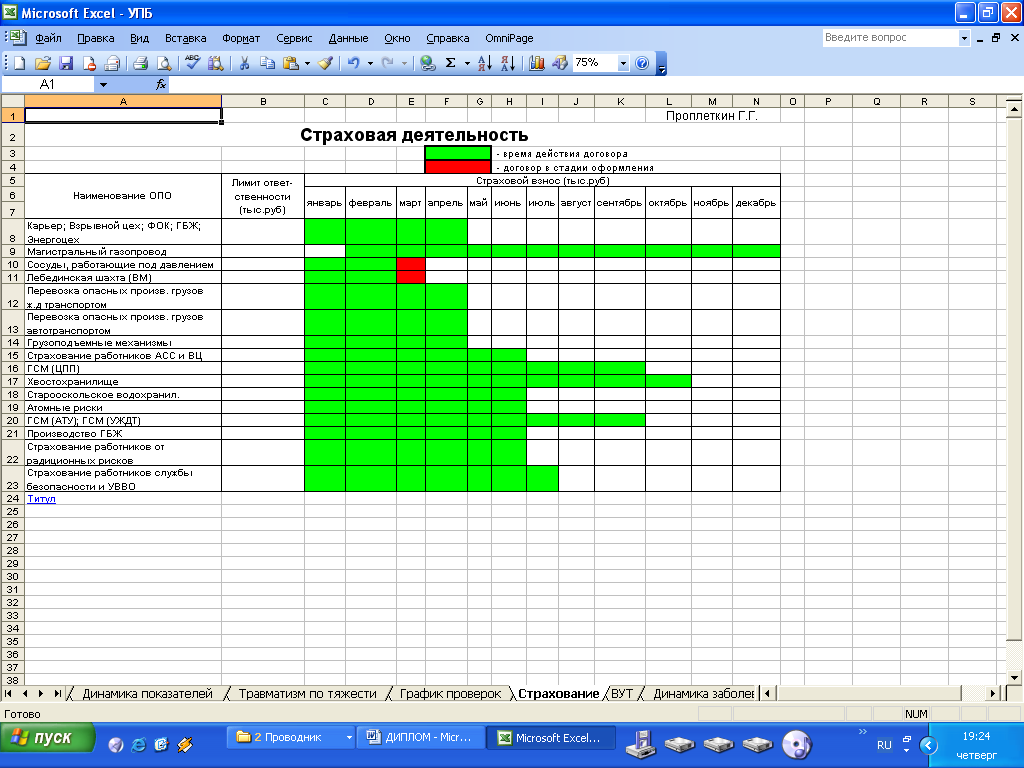This screenshot has height=768, width=1024.
Task: Select the Динамика показателей sheet tab
Action: click(x=148, y=694)
